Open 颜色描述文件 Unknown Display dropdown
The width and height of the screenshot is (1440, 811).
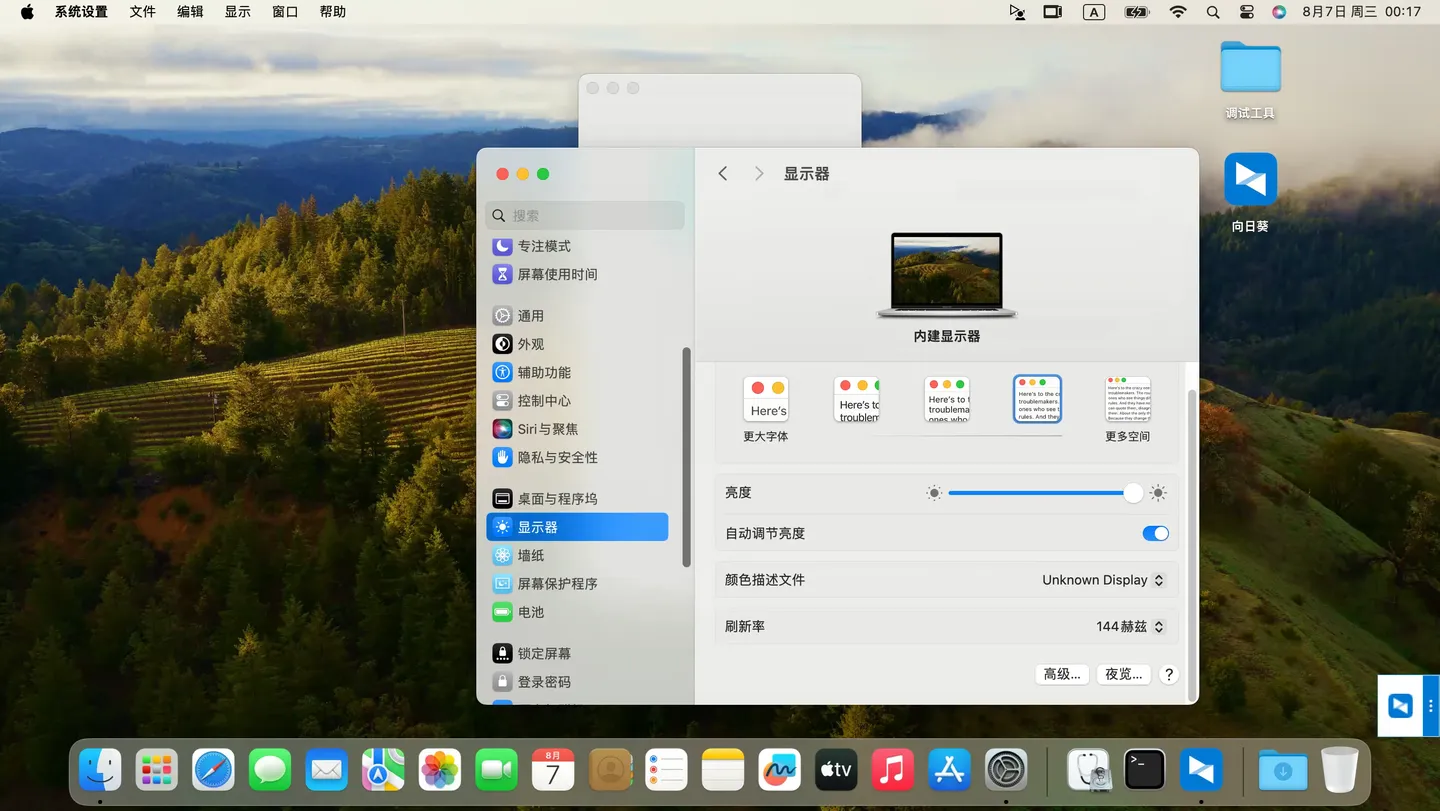click(1103, 580)
